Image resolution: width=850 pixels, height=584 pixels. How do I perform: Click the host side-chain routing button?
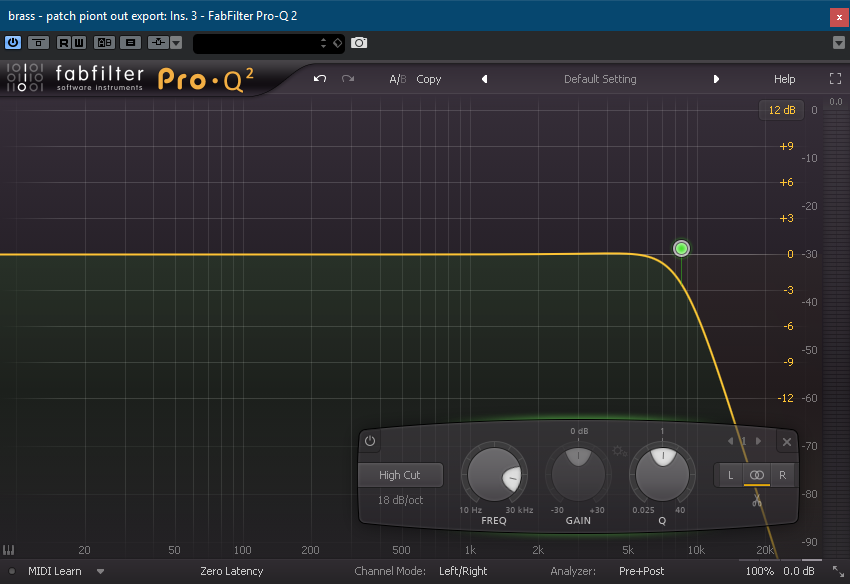tap(158, 42)
